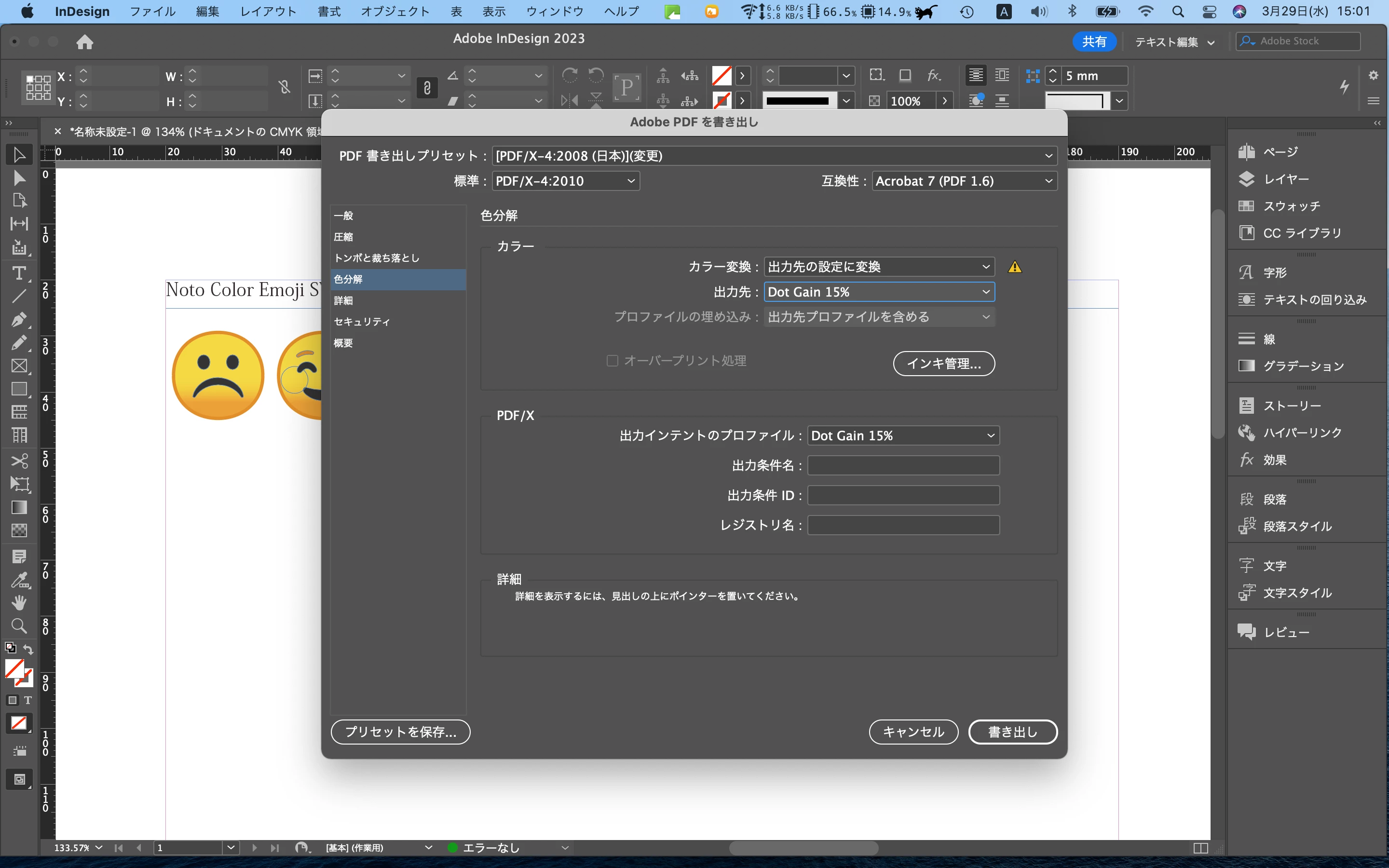This screenshot has width=1389, height=868.
Task: Click the ink warning triangle icon
Action: [1015, 267]
